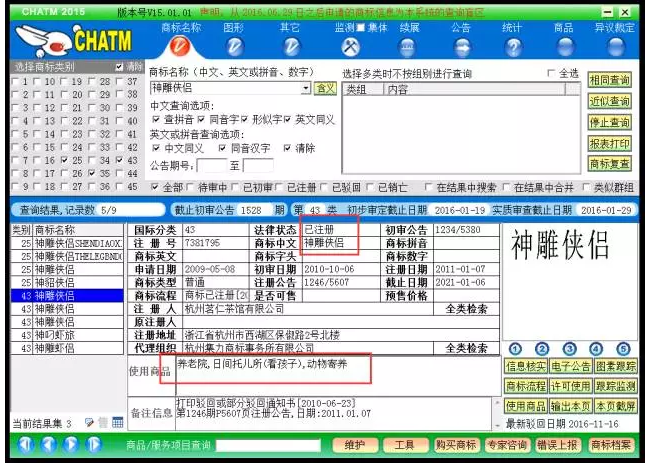
Task: Click the 商标流程 button
Action: pyautogui.click(x=526, y=386)
